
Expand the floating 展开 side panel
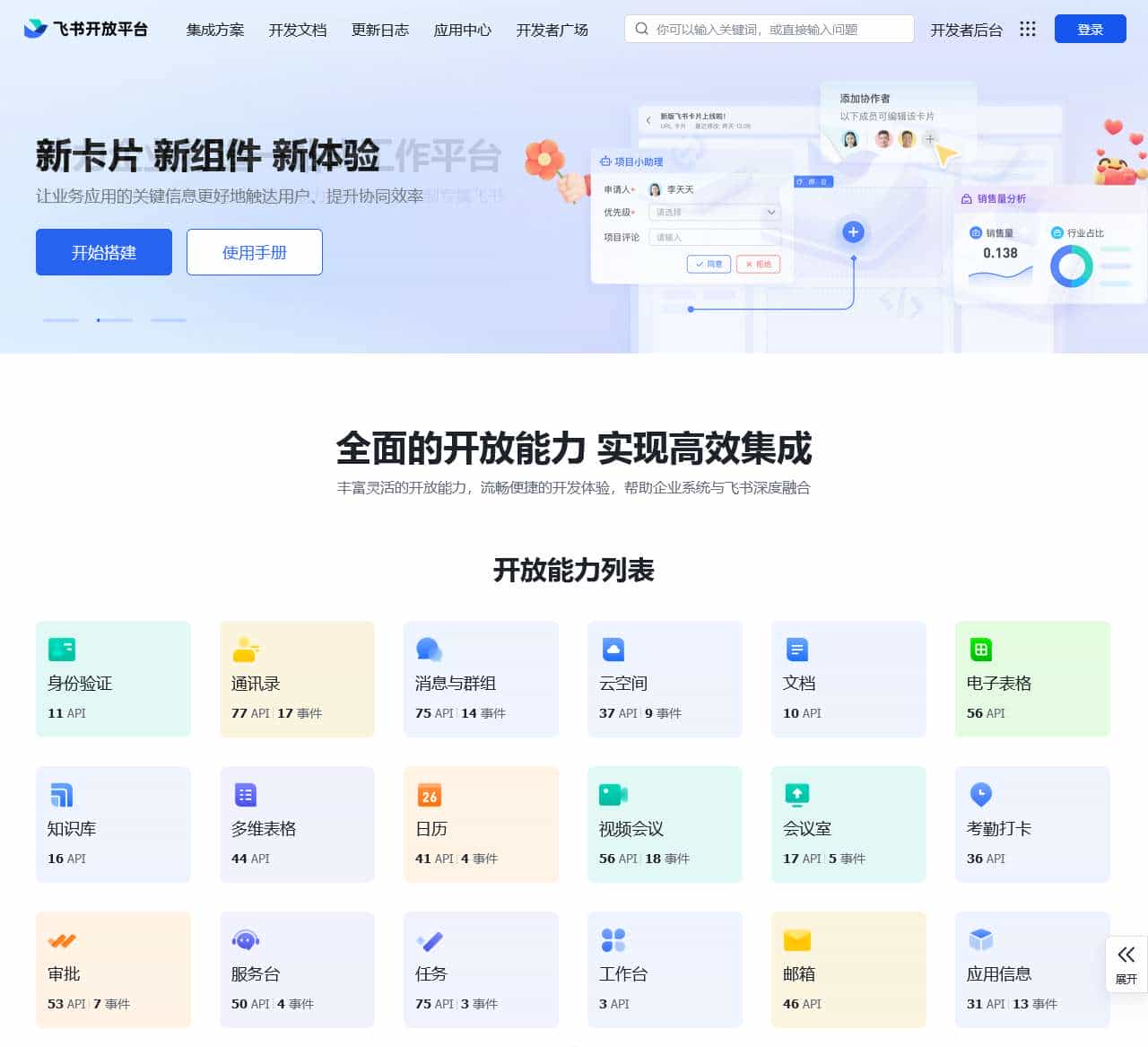click(x=1126, y=964)
